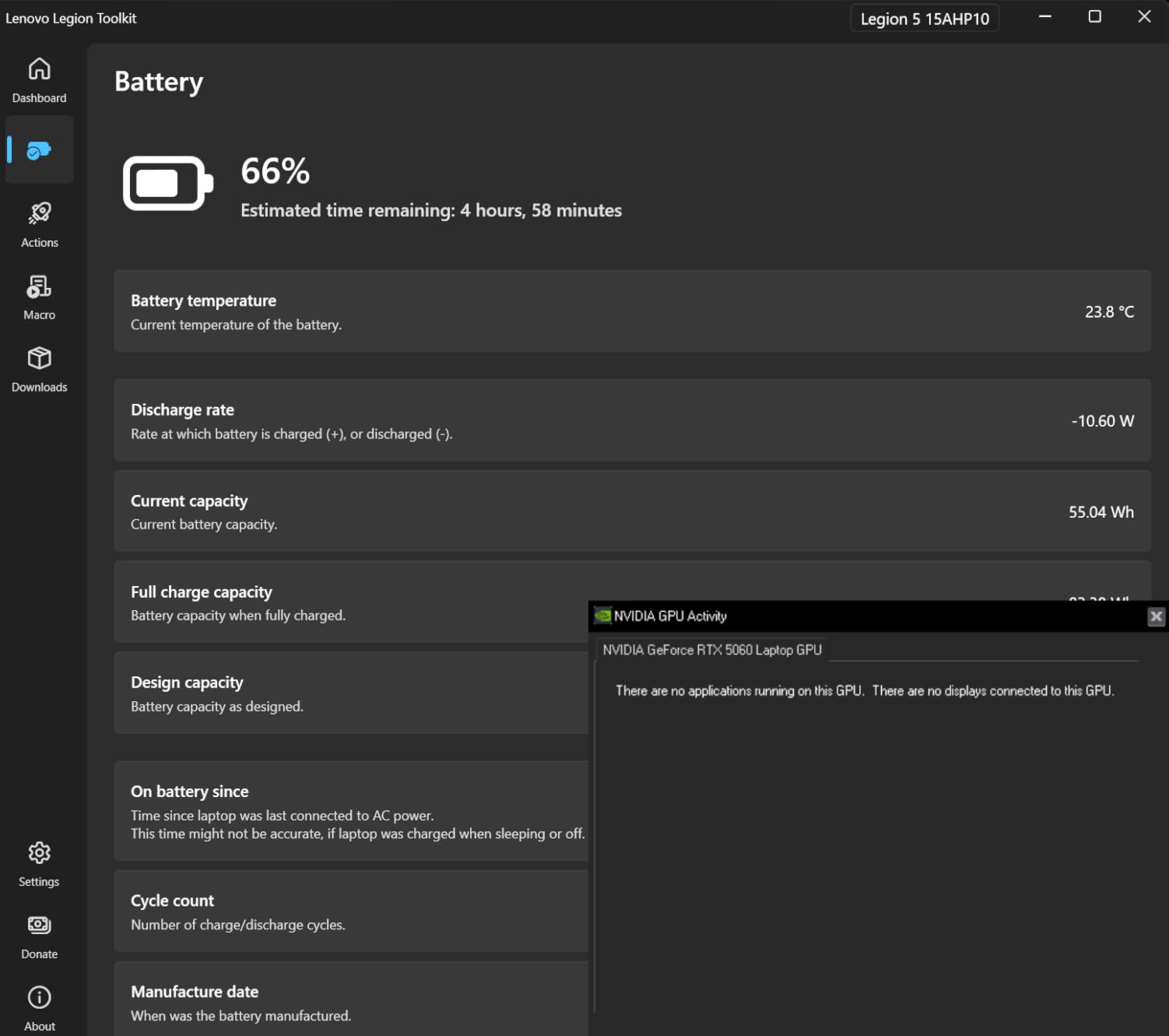Click the Cycle count entry
Screen dimensions: 1169x1036
click(x=350, y=911)
